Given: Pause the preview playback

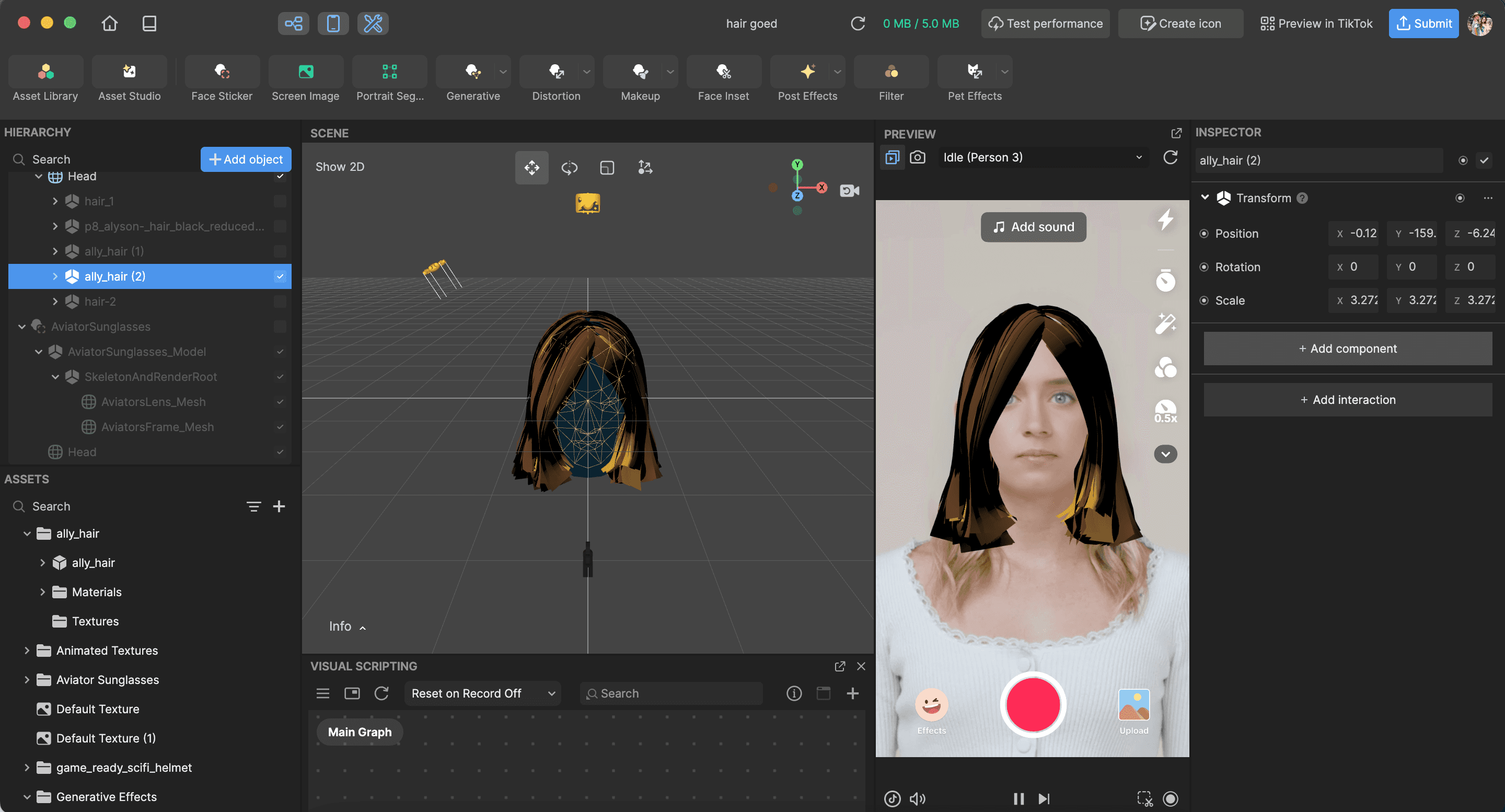Looking at the screenshot, I should [1018, 798].
